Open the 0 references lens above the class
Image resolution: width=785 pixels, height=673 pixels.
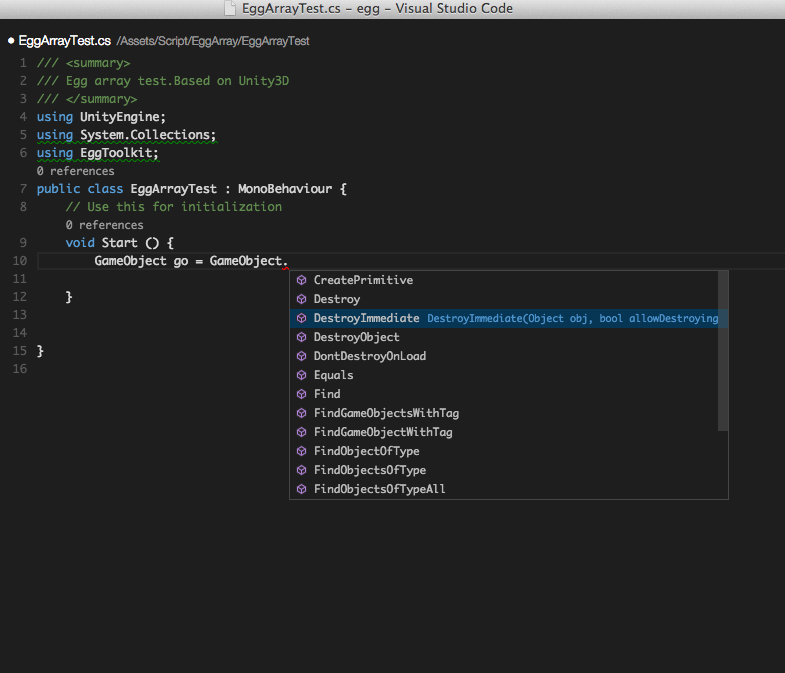click(76, 171)
